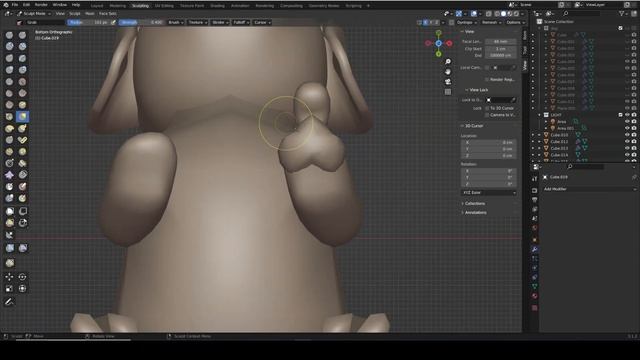Viewport: 640px width, 360px height.
Task: Select the Pose brush with checkmark icon
Action: pos(22,140)
